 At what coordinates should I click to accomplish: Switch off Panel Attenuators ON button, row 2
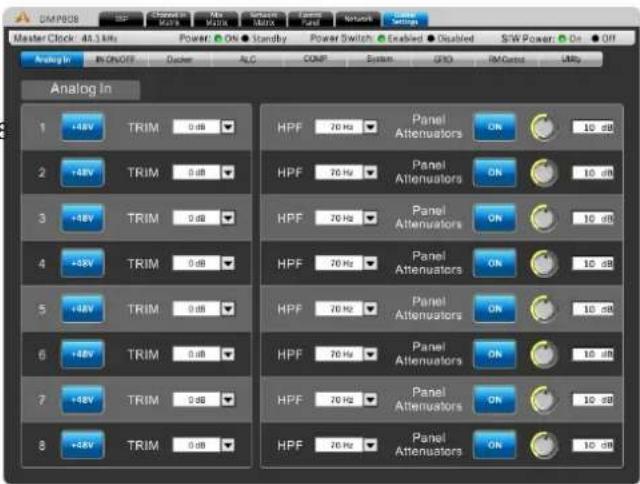tap(494, 173)
